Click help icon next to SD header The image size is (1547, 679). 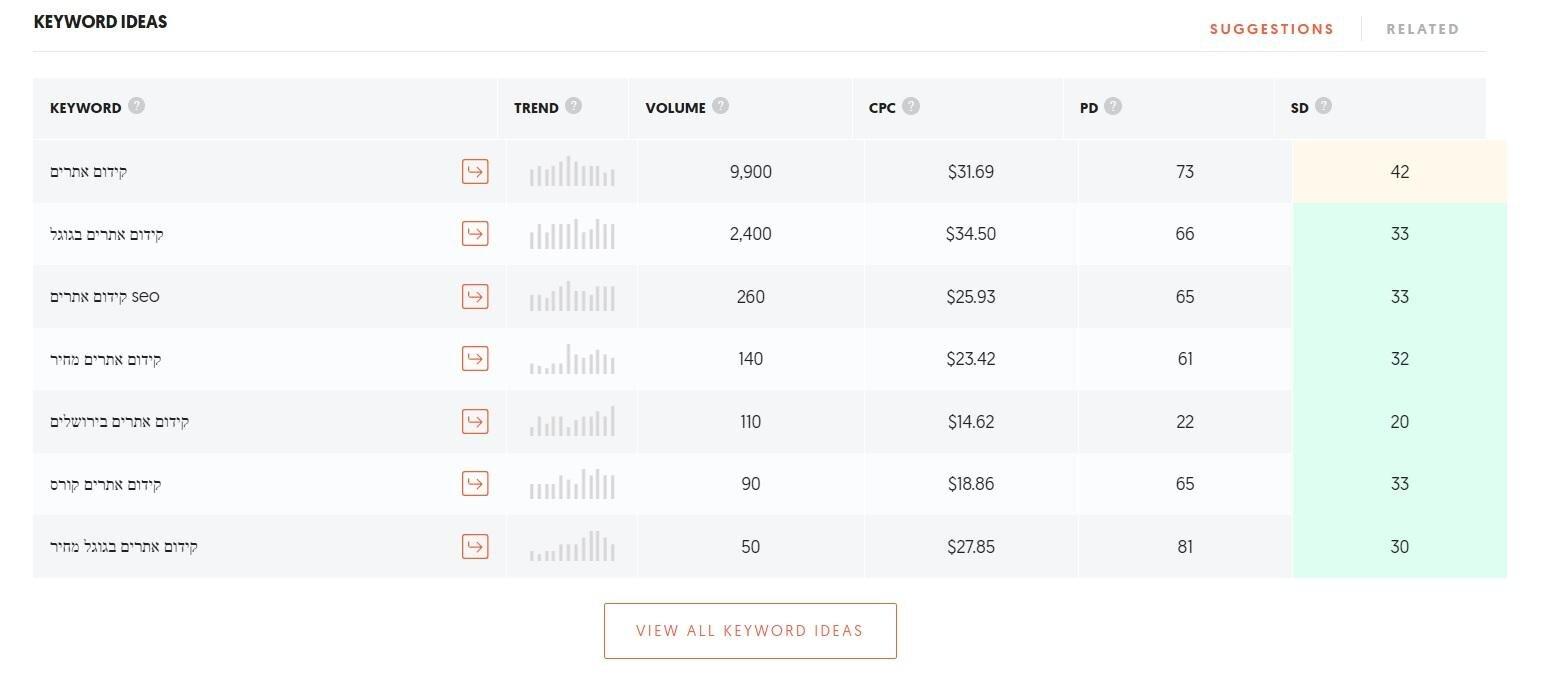[x=1323, y=106]
